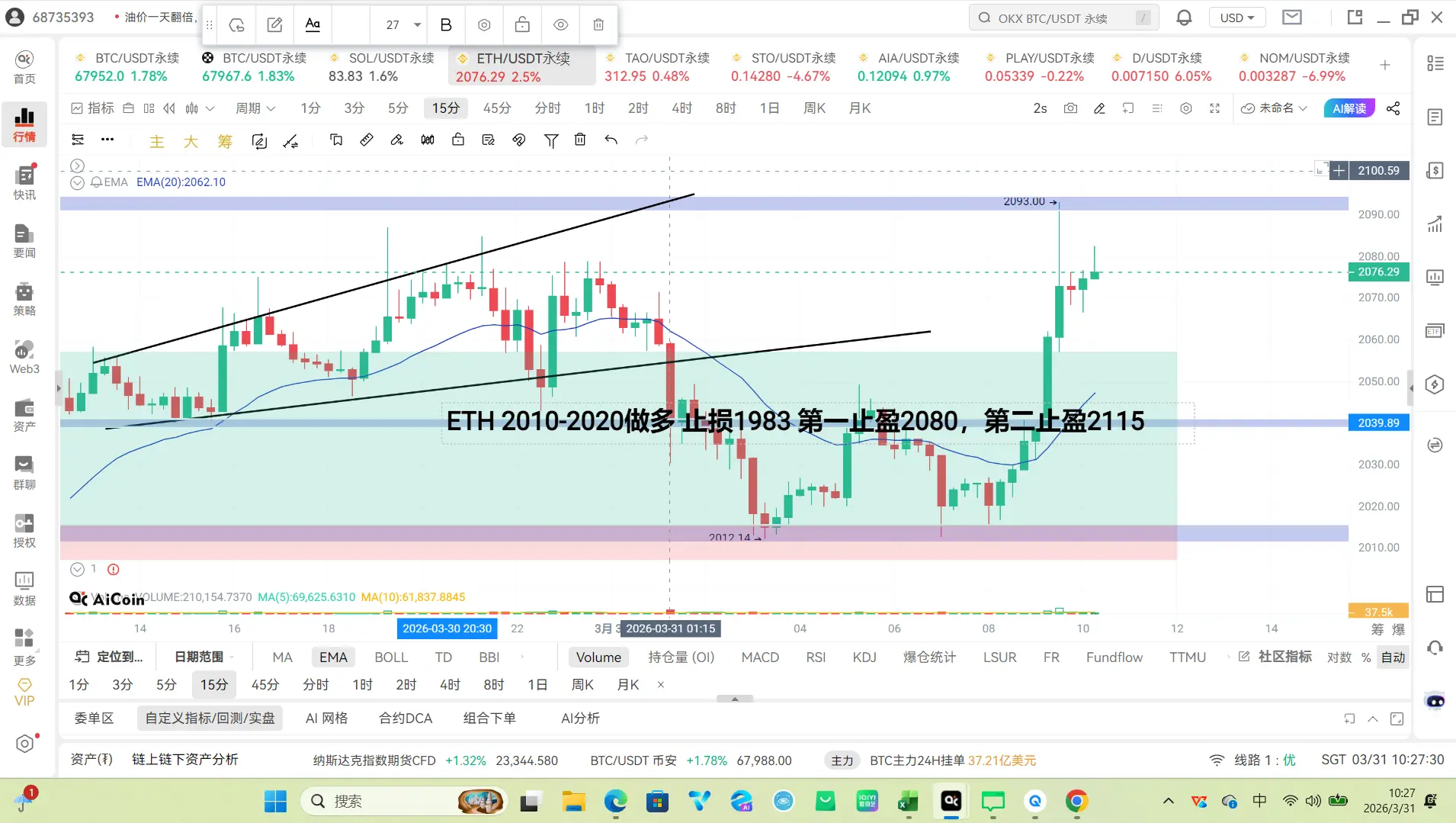This screenshot has height=823, width=1456.
Task: Open the 快讯 news flash section
Action: click(x=24, y=183)
